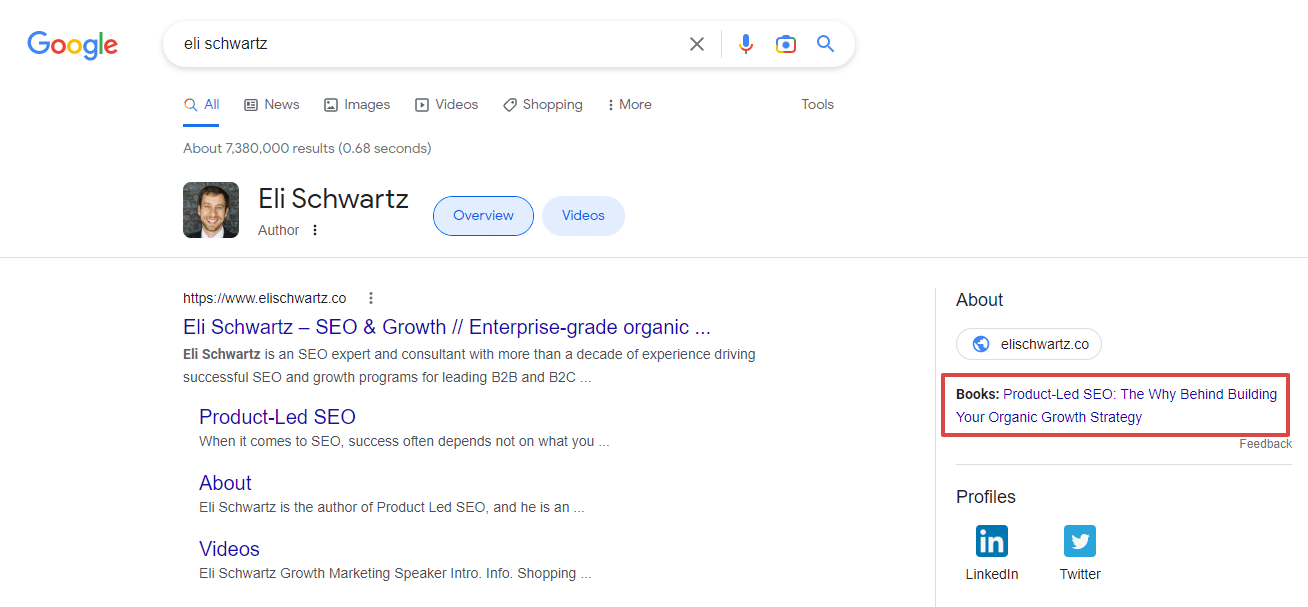Viewport: 1308px width, 607px height.
Task: Open the Eli Schwartz SEO & Growth result title
Action: pyautogui.click(x=447, y=327)
